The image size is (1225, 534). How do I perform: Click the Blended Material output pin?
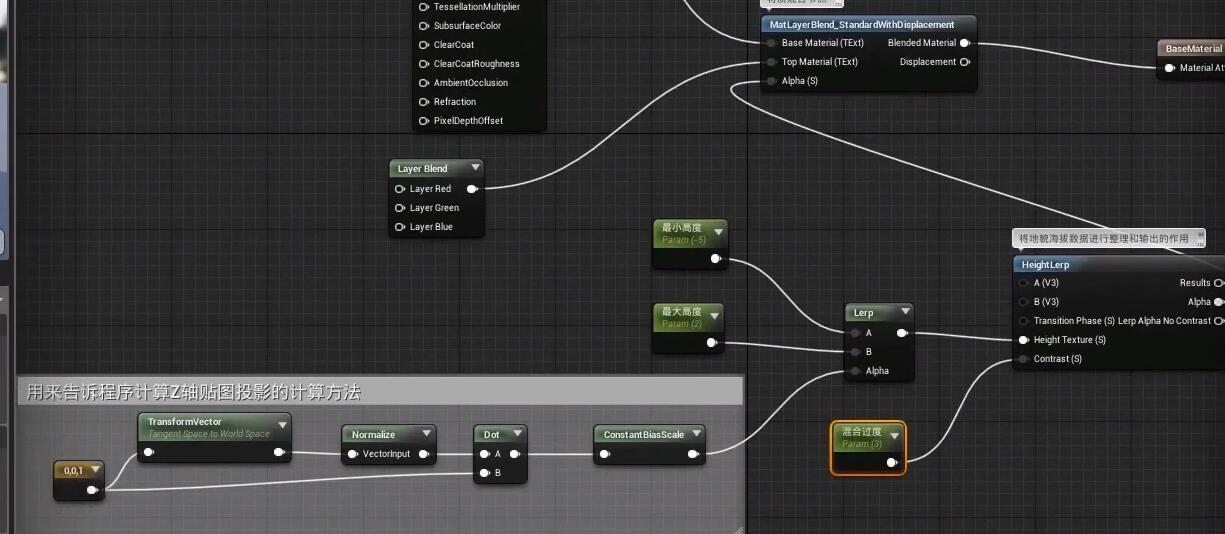(964, 43)
